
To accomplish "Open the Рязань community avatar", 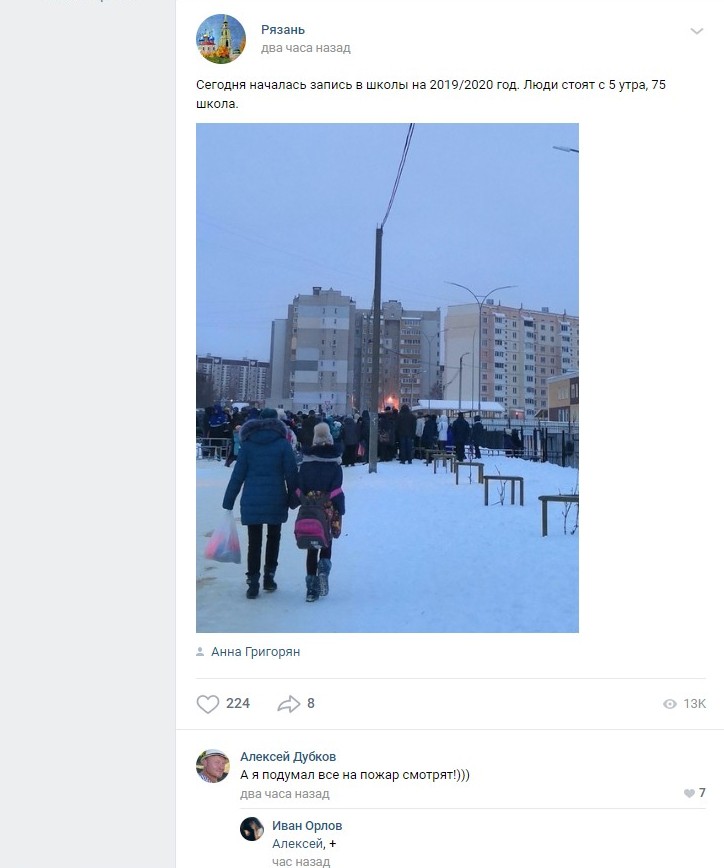I will tap(221, 38).
